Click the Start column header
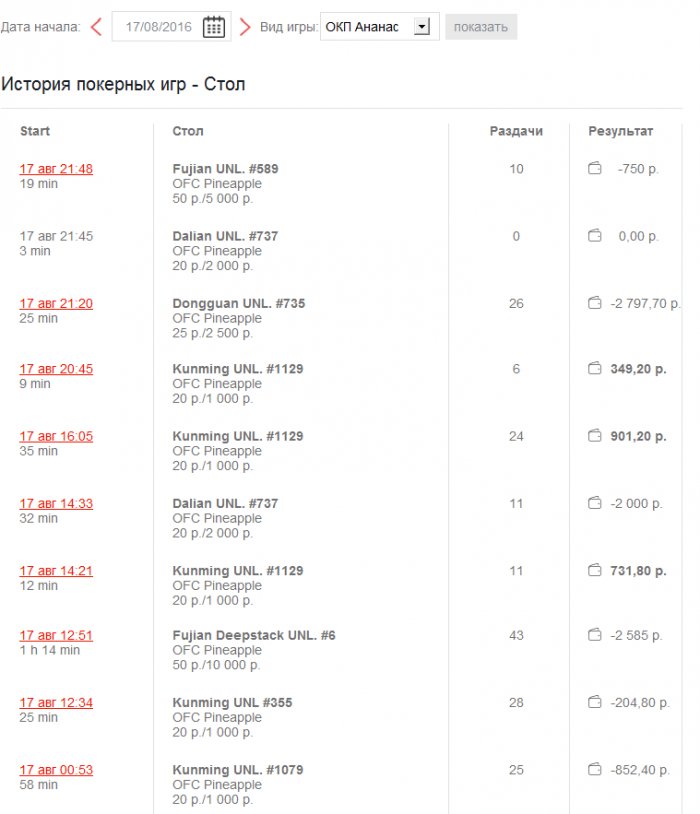This screenshot has width=700, height=814. pos(35,131)
